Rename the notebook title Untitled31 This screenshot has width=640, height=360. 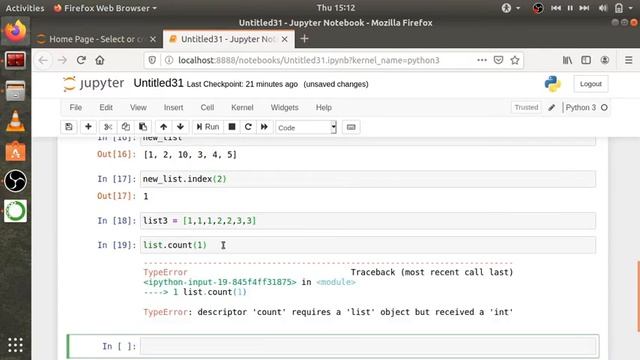[x=158, y=83]
